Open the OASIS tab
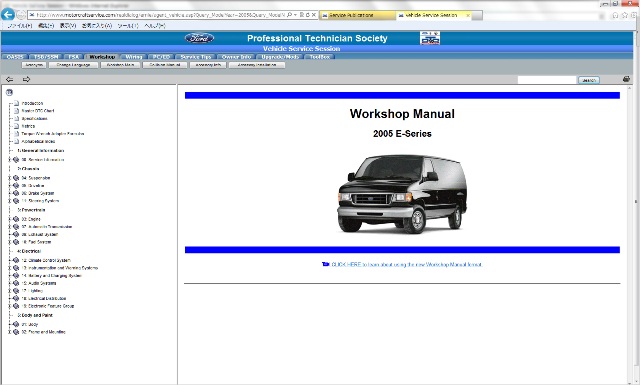This screenshot has width=640, height=385. pos(15,57)
